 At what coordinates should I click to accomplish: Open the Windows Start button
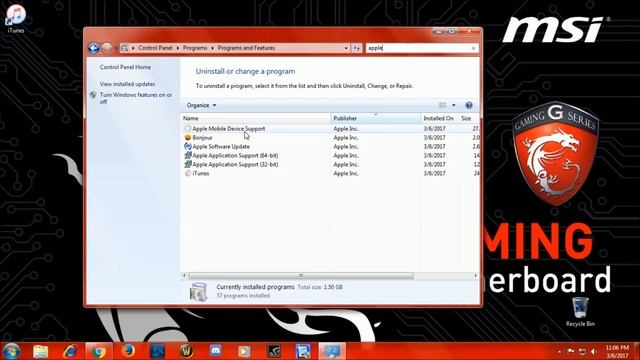pos(11,351)
